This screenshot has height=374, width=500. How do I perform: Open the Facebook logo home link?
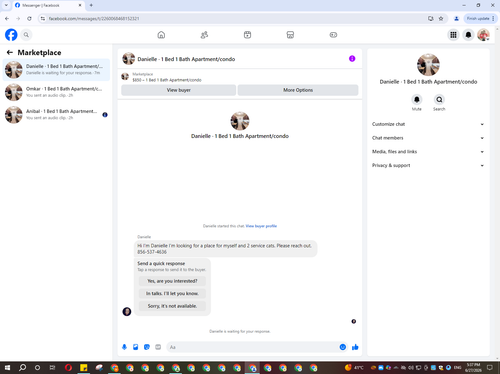click(x=11, y=35)
